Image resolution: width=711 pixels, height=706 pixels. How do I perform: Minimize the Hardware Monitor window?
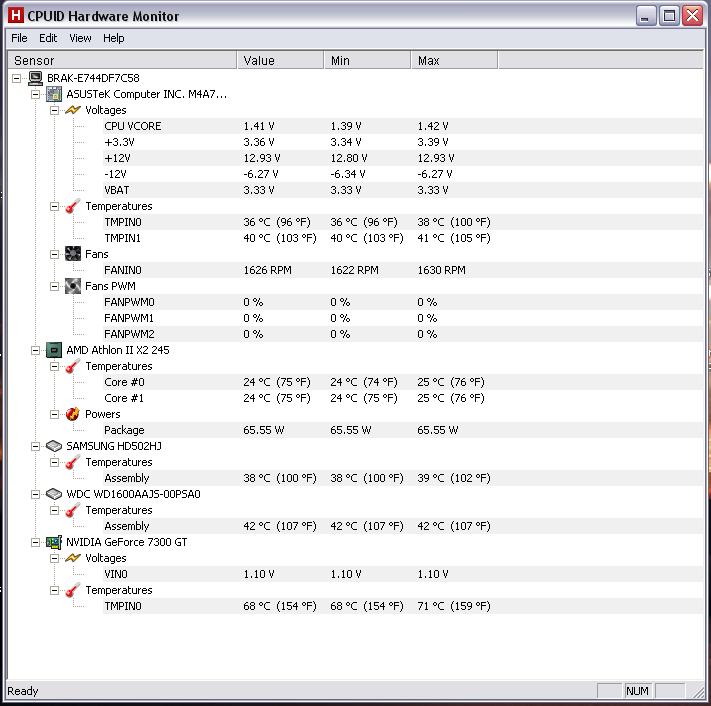(646, 16)
